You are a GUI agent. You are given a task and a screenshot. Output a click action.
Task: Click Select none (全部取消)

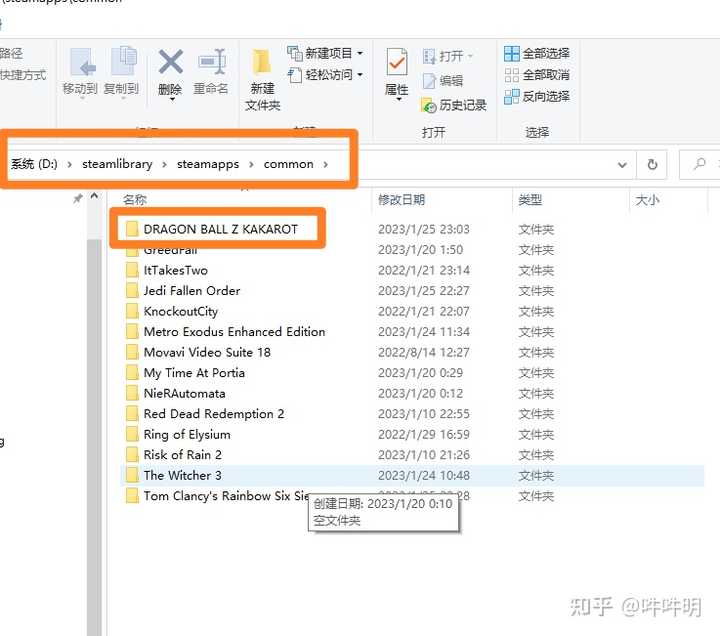tap(536, 74)
